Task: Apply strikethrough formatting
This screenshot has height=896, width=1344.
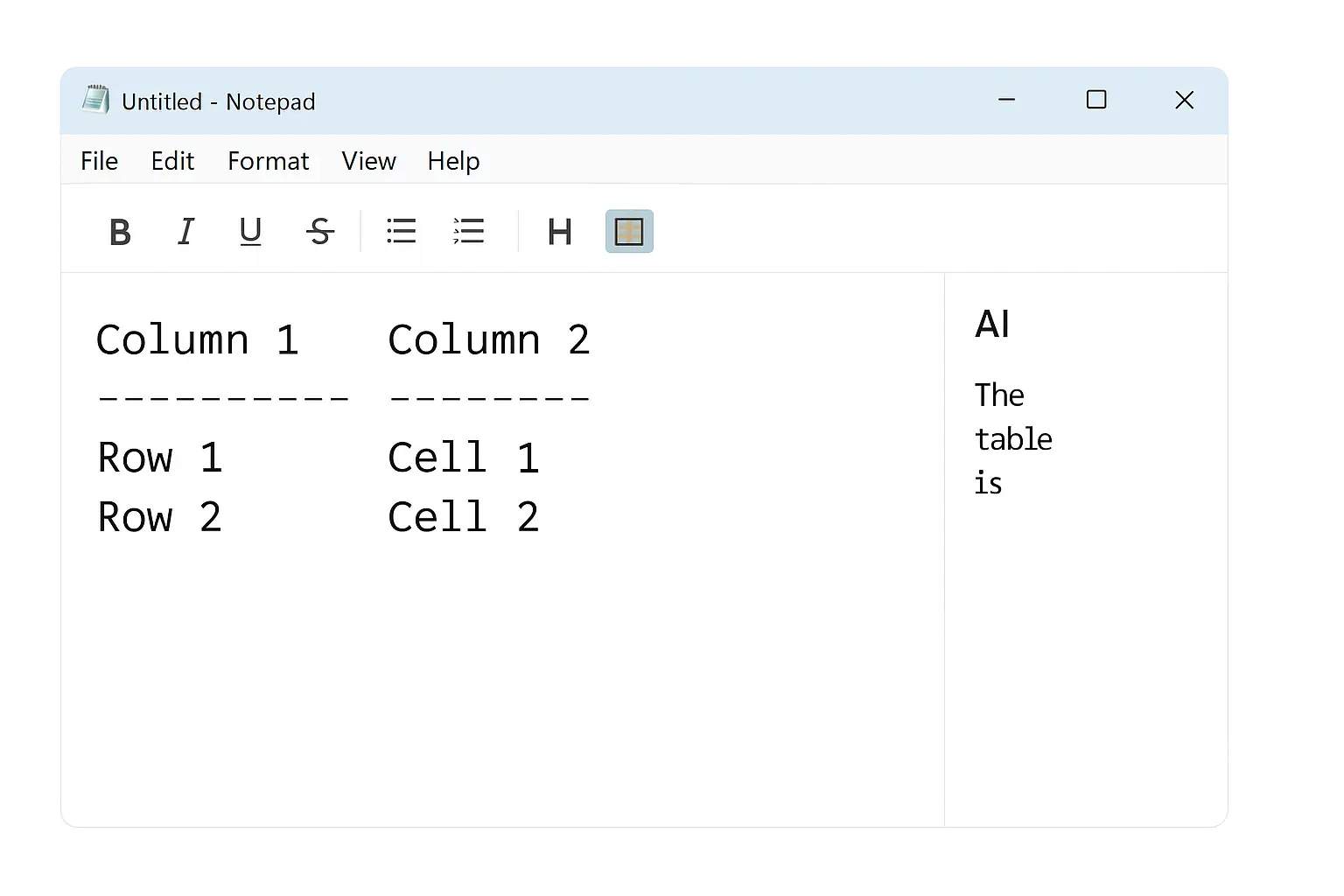Action: tap(320, 232)
